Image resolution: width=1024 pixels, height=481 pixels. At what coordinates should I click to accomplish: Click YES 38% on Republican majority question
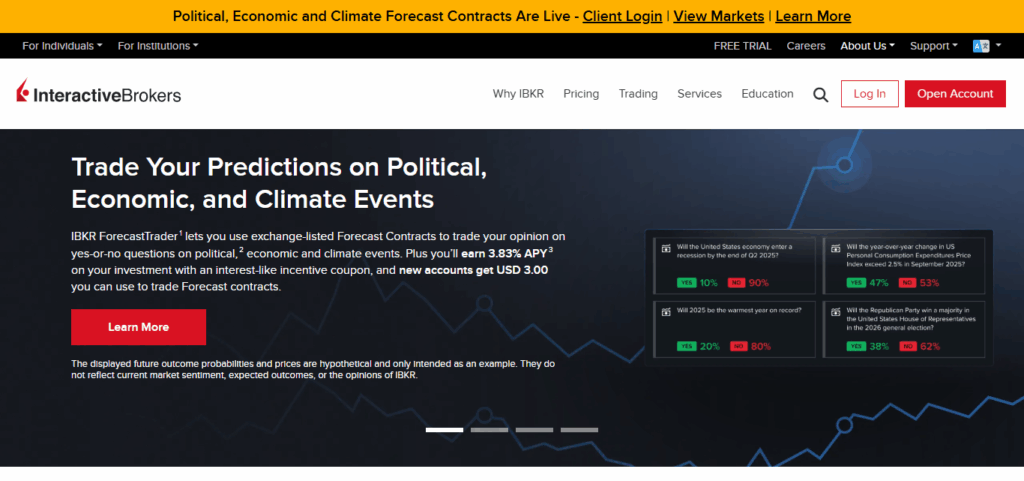867,346
